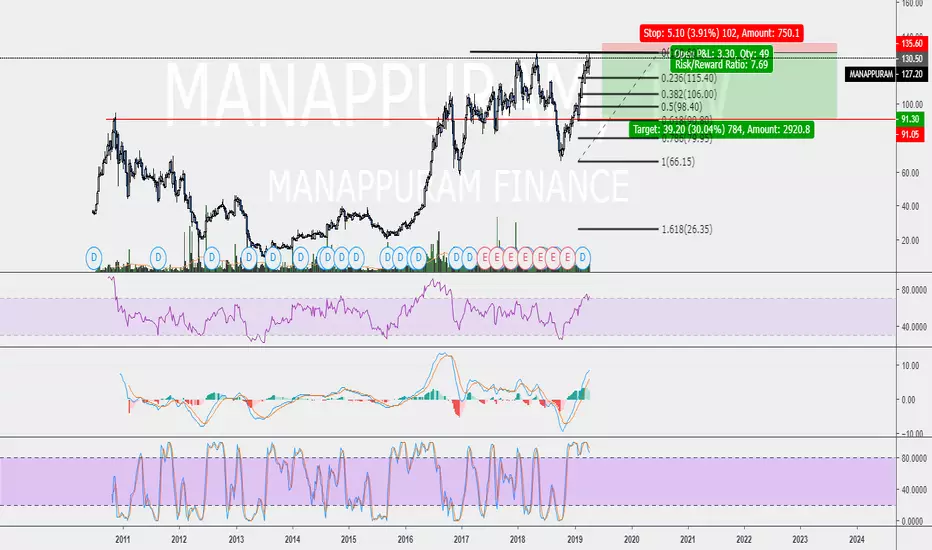The height and width of the screenshot is (550, 932).
Task: Click 2016 on the time axis
Action: click(405, 539)
